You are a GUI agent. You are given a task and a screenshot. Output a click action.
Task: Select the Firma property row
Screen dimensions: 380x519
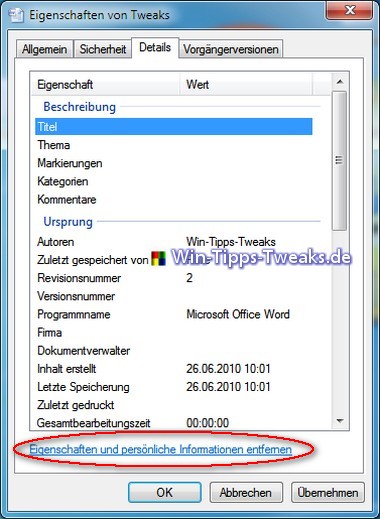pos(174,332)
